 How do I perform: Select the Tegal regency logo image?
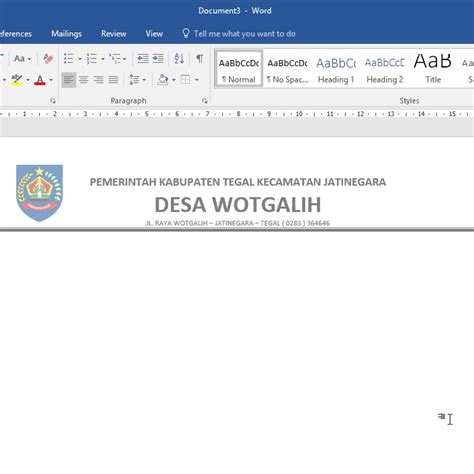click(40, 193)
